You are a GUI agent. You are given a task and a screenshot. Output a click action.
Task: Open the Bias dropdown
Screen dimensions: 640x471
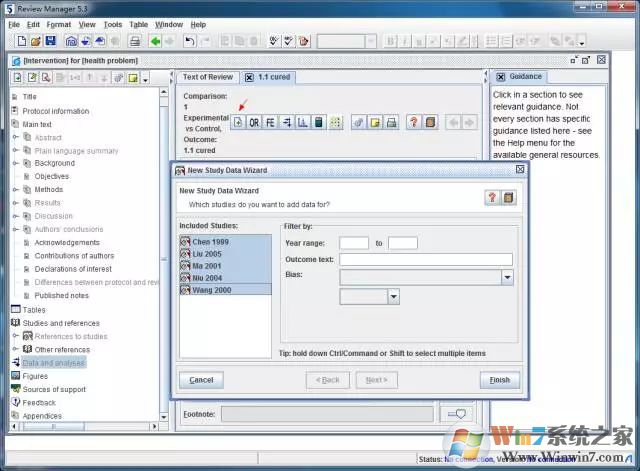point(507,277)
